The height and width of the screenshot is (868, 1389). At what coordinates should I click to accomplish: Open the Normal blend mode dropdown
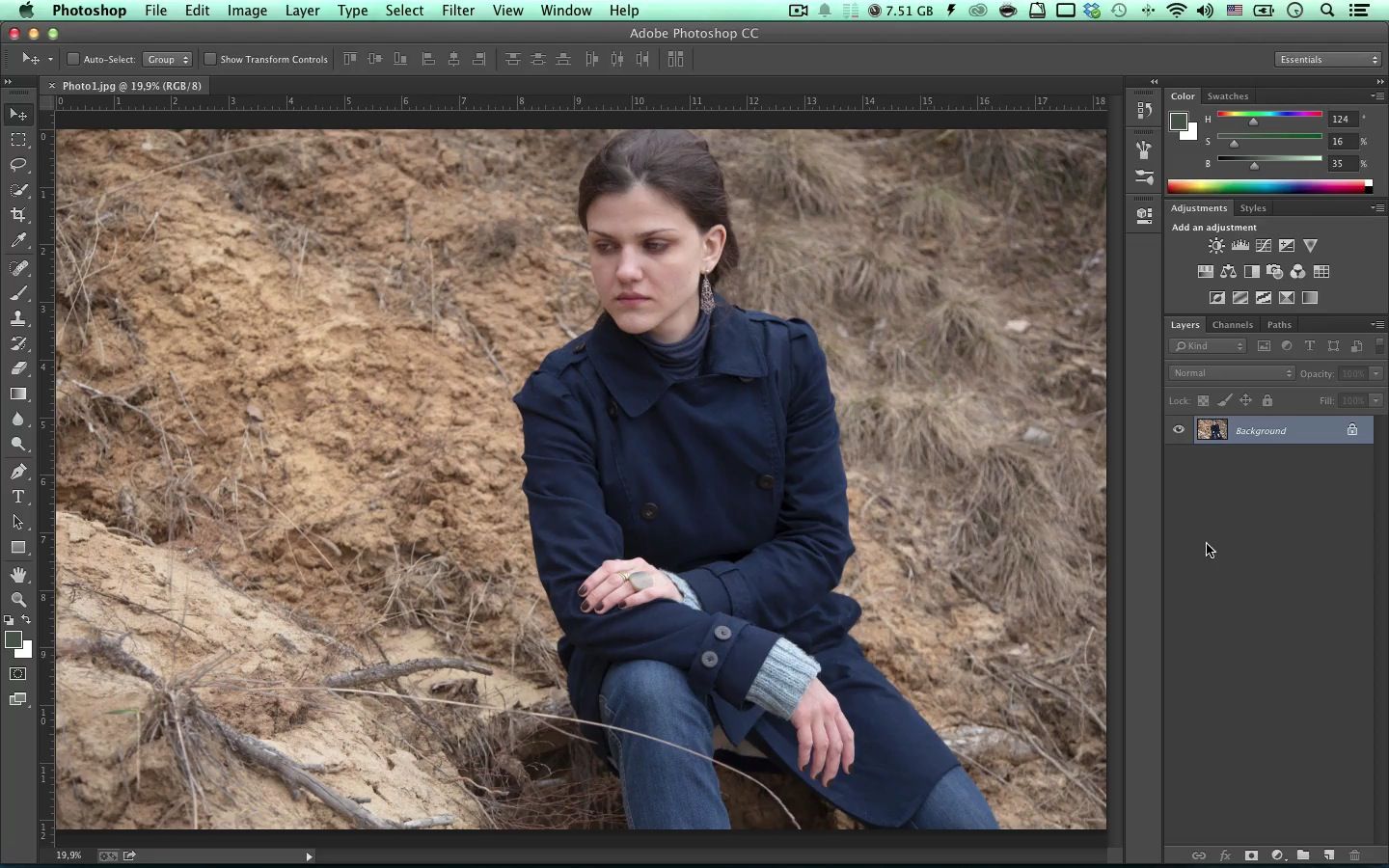pos(1232,373)
